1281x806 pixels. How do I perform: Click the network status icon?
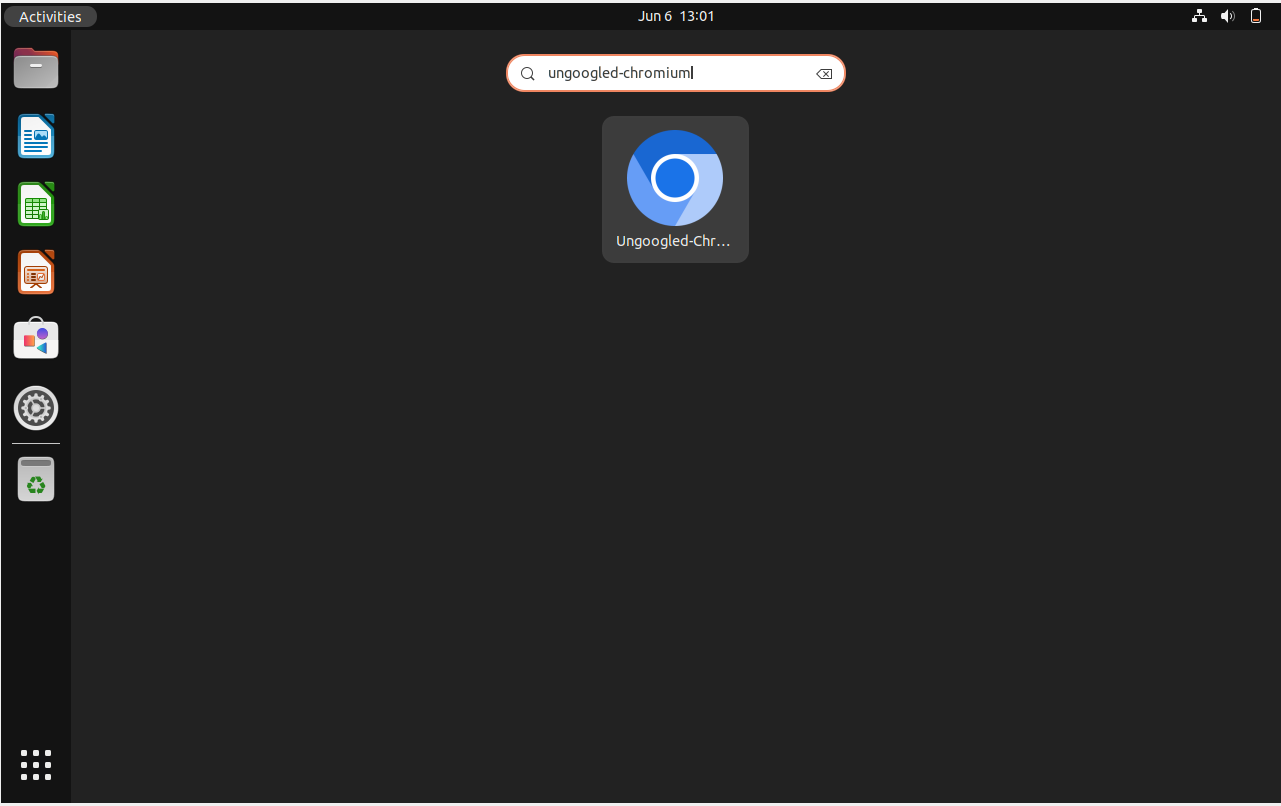pos(1199,16)
